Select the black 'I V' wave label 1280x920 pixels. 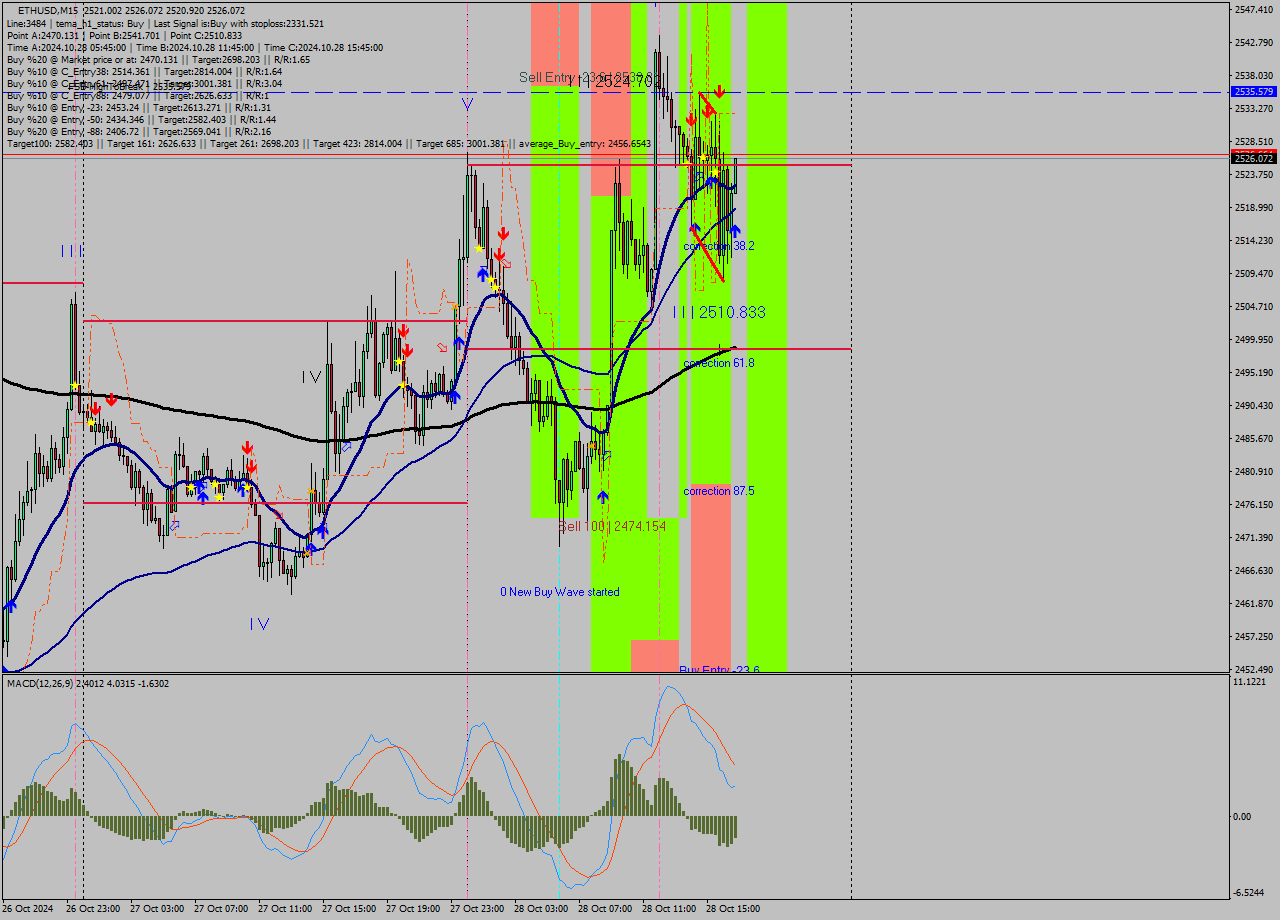click(x=312, y=377)
